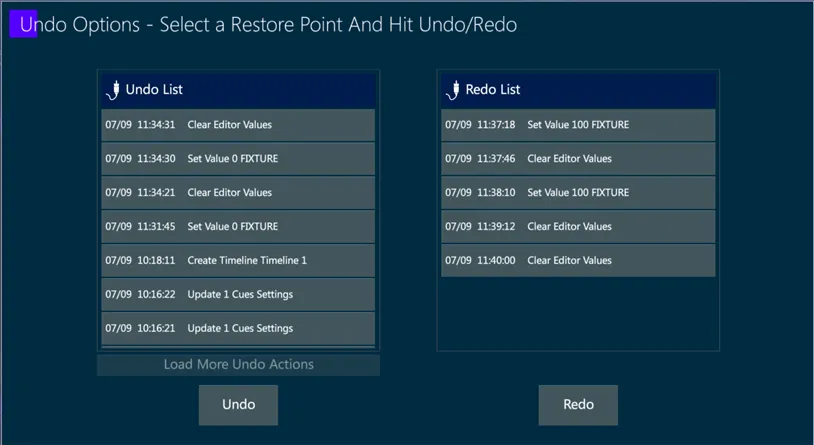The width and height of the screenshot is (814, 445).
Task: Select redo entry 11:40:00 Clear Editor Values
Action: pos(578,260)
